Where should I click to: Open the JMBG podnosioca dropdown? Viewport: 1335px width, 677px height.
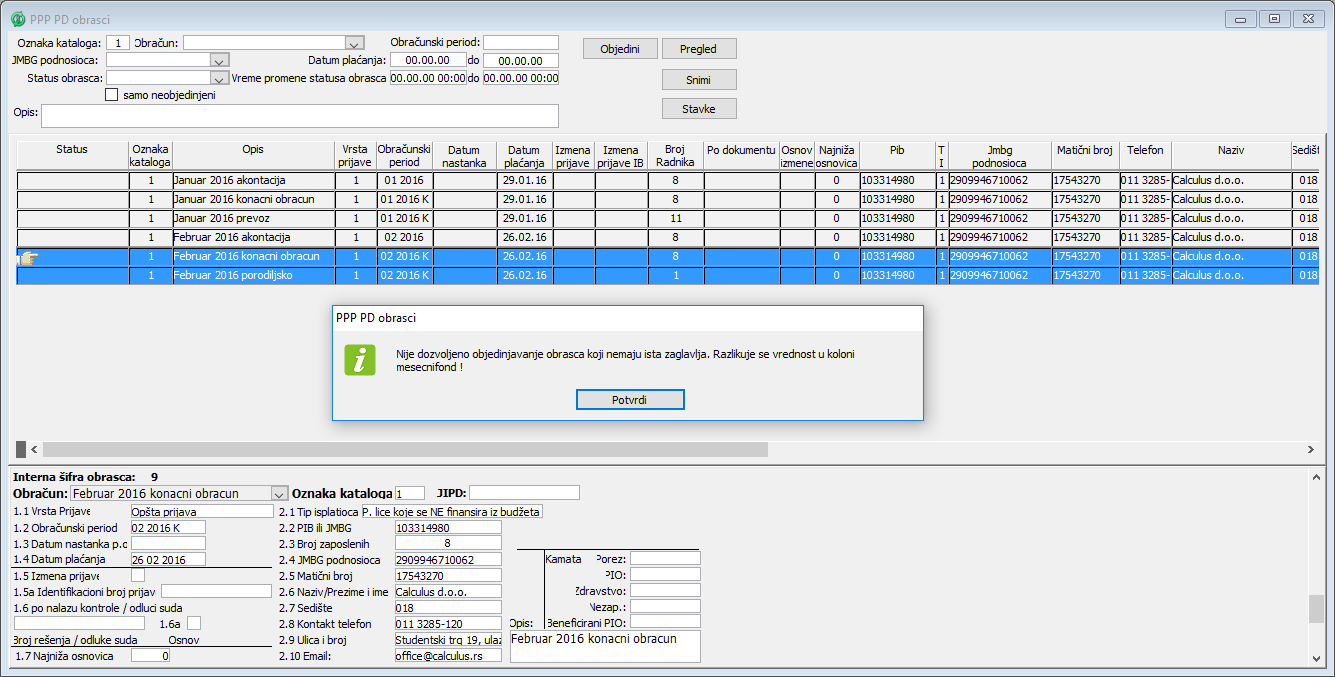click(x=221, y=60)
